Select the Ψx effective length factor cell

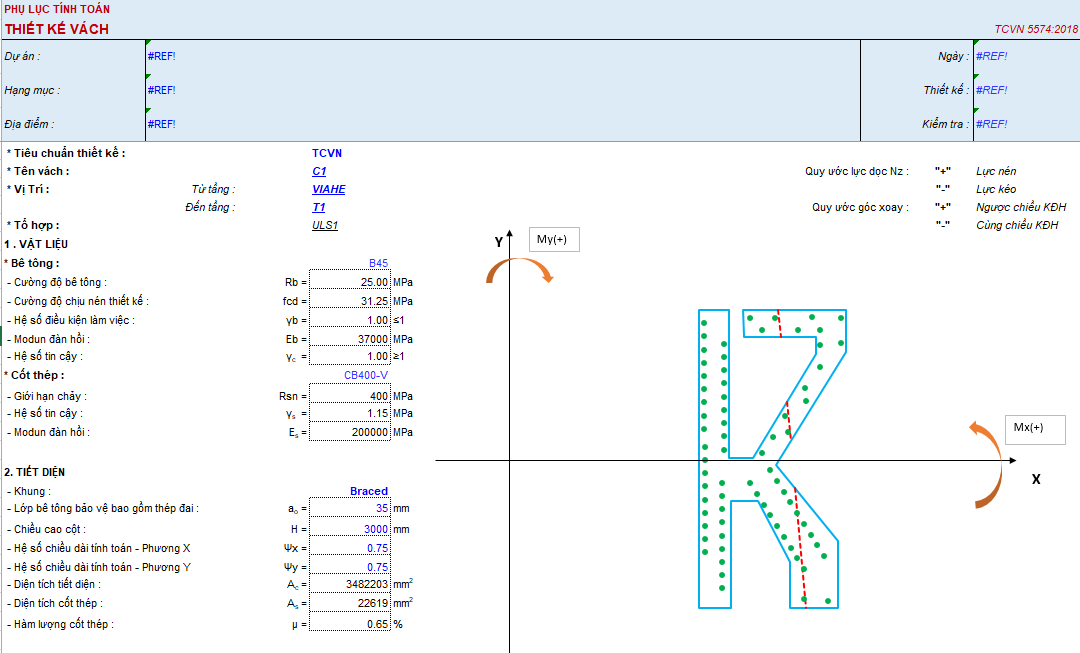pos(350,548)
